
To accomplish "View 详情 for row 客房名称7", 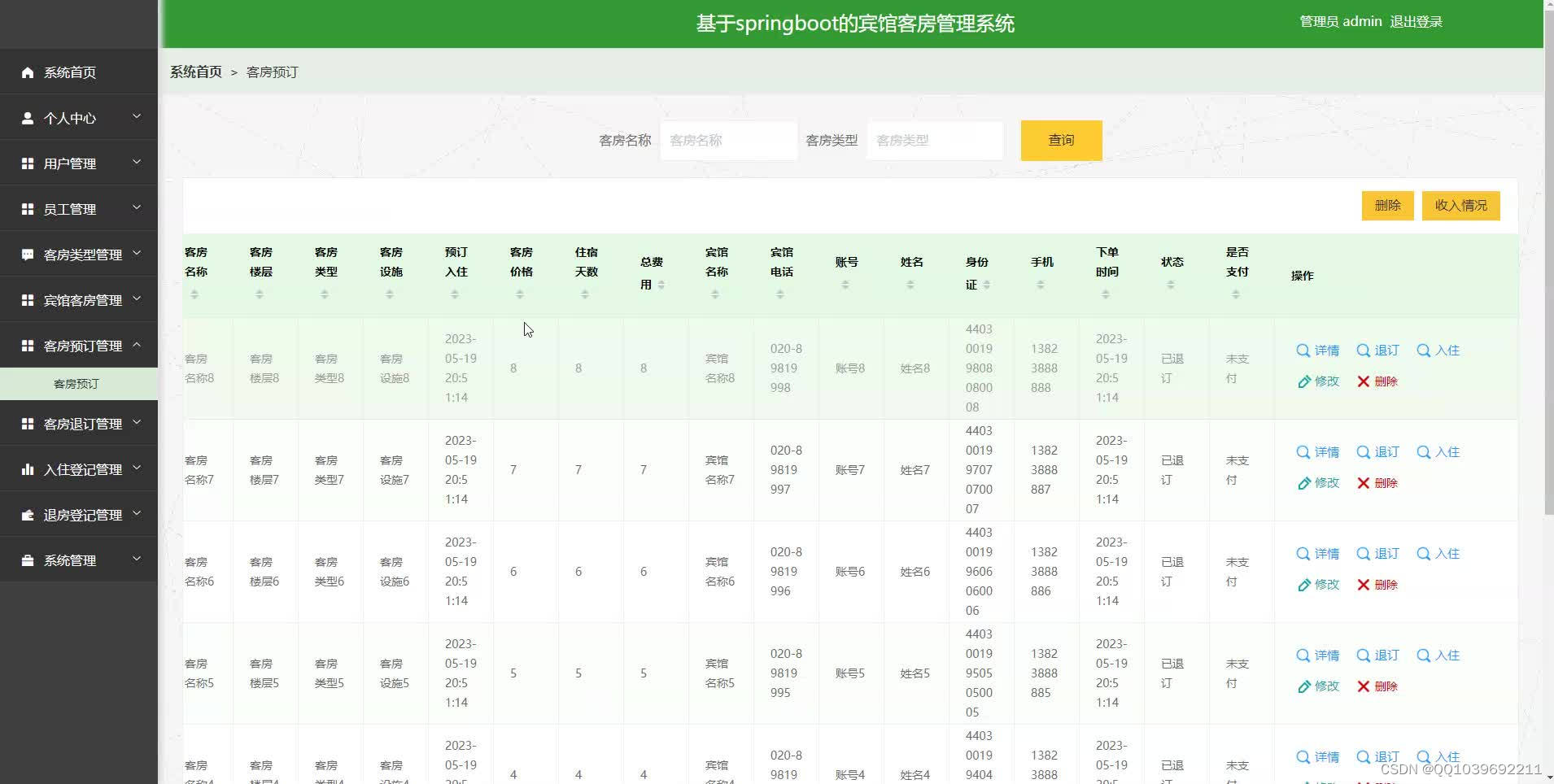I will 1318,452.
